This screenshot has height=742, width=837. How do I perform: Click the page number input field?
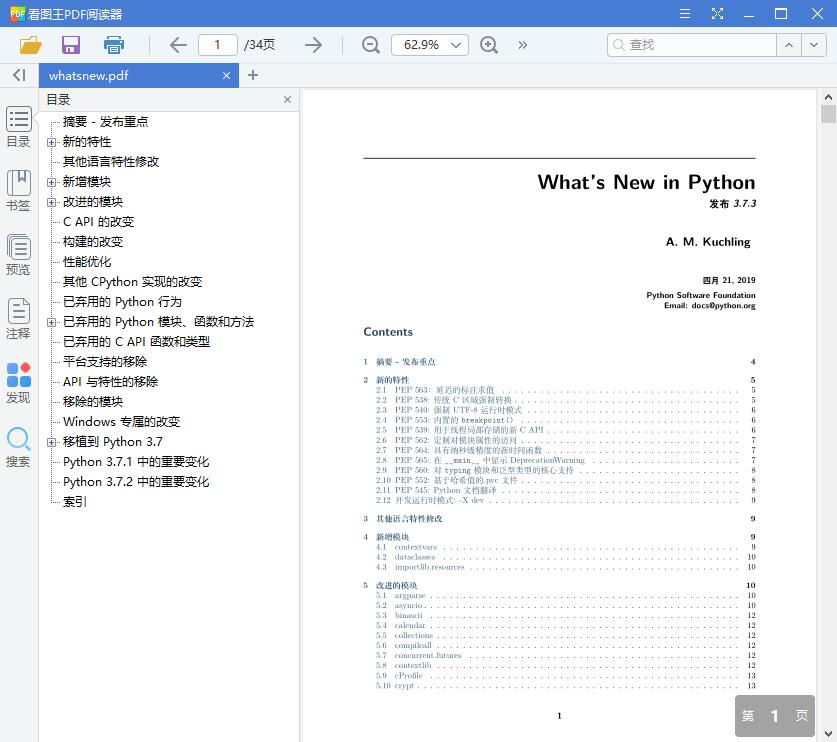pyautogui.click(x=217, y=45)
